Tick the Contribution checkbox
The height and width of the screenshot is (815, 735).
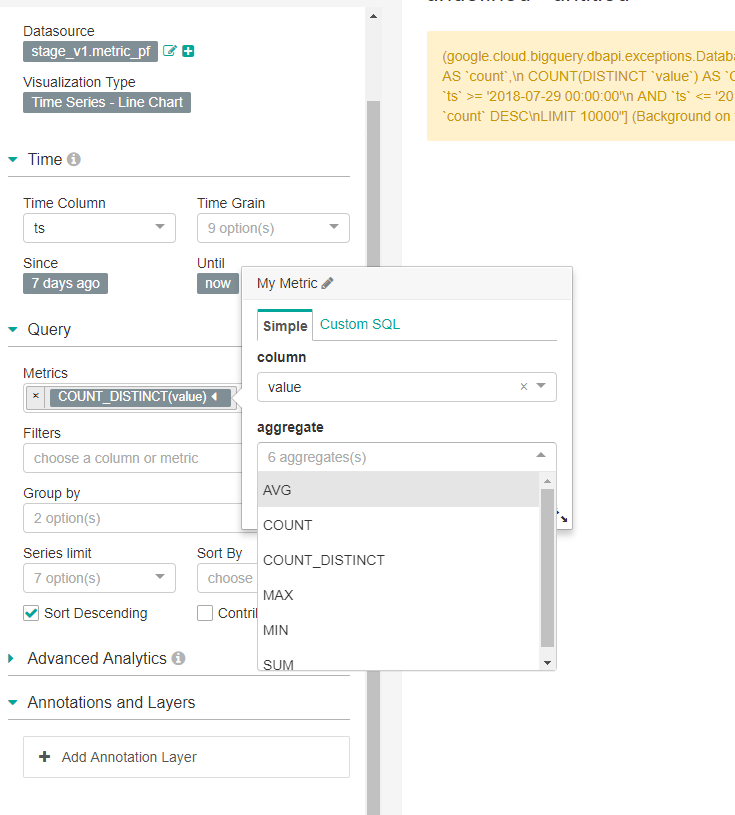coord(205,613)
